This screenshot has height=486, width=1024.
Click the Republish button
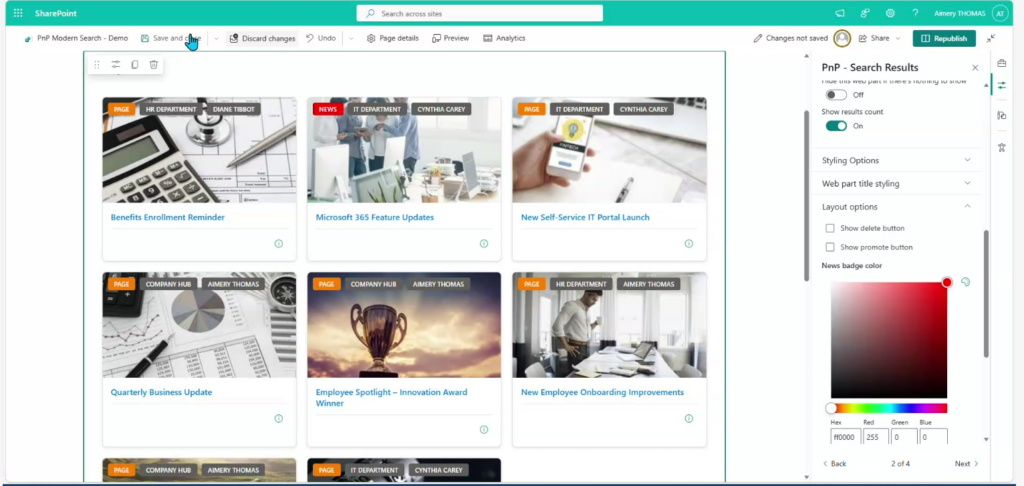(943, 38)
